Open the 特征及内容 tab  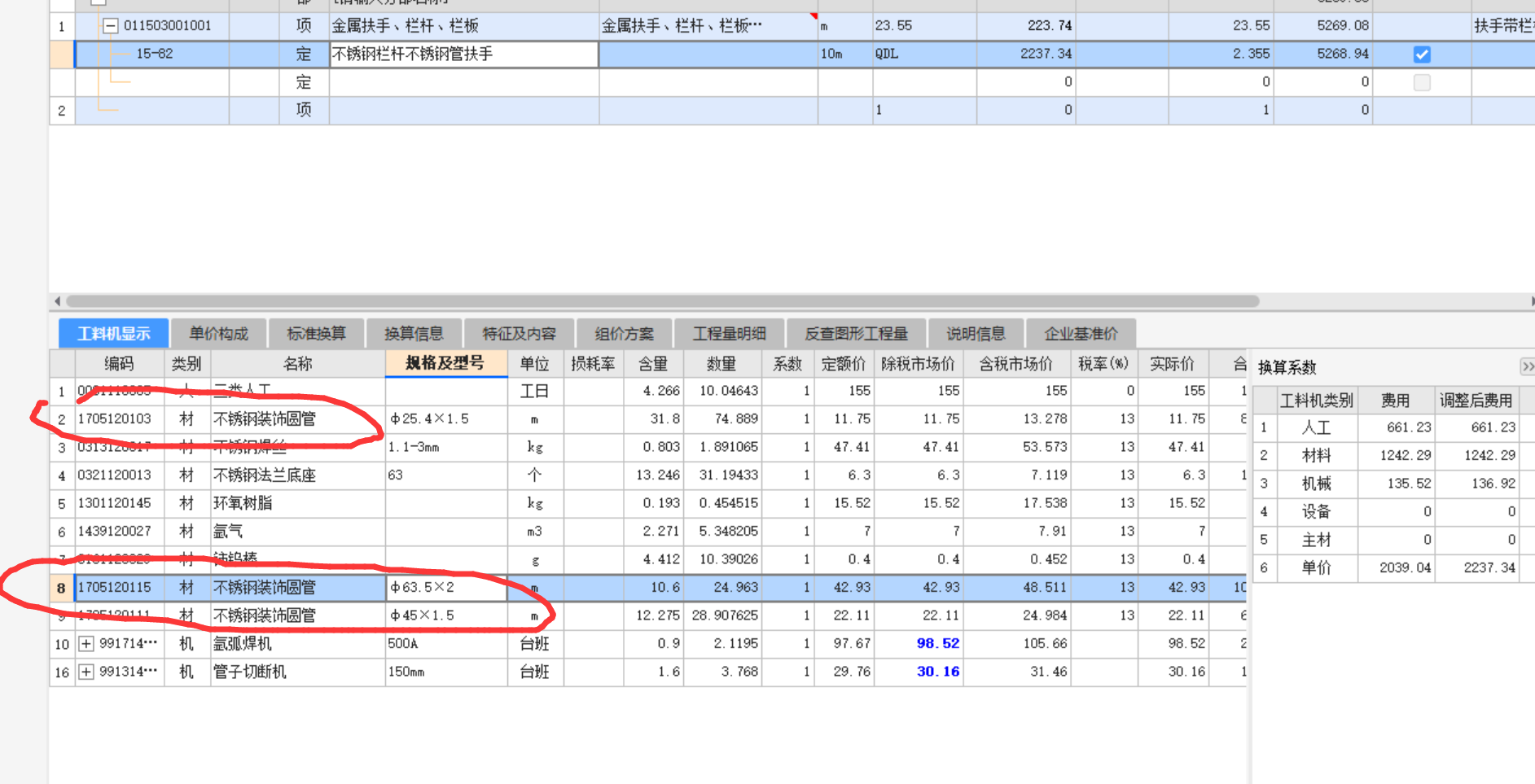coord(520,334)
